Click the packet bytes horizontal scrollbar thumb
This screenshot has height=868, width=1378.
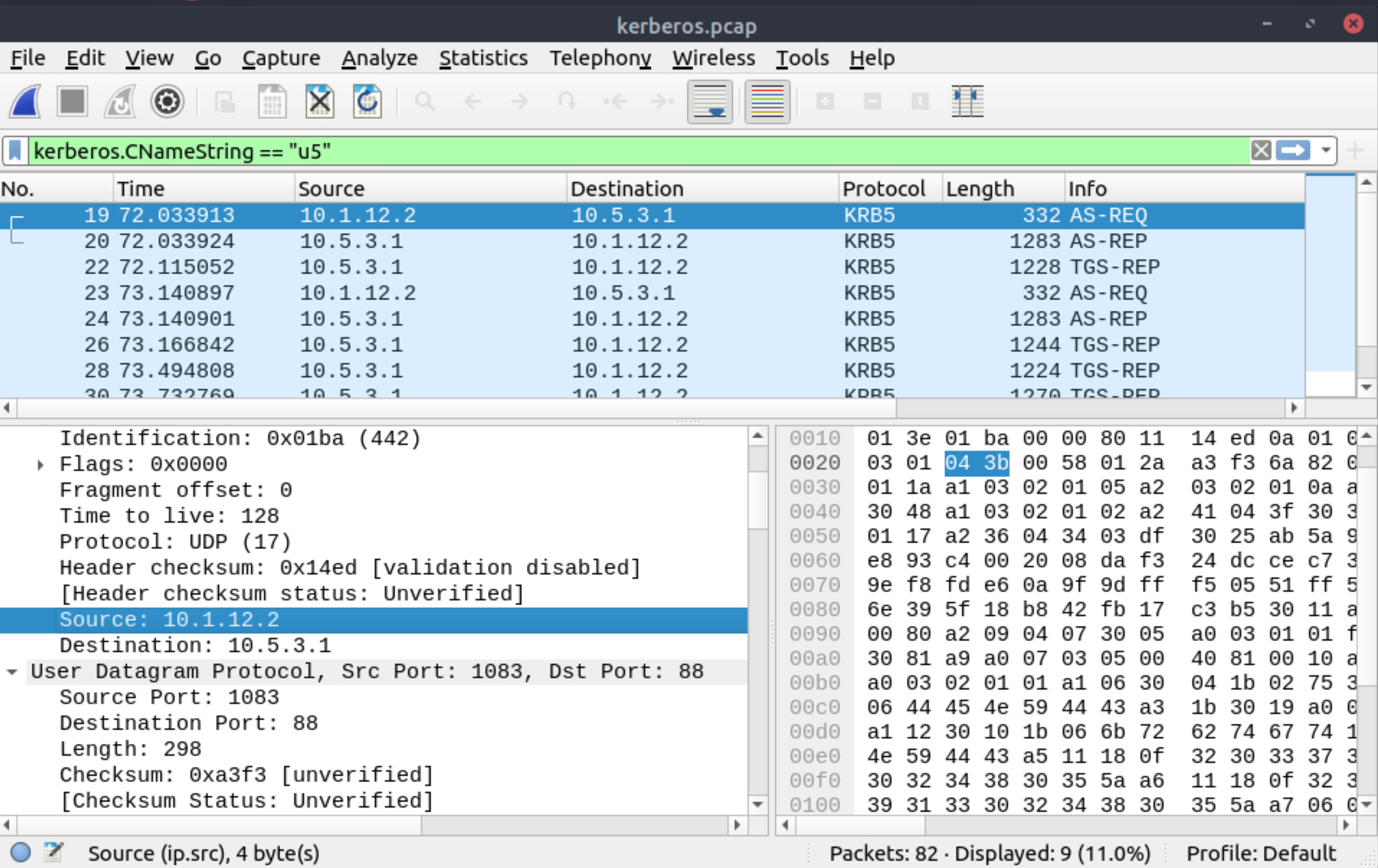coord(861,824)
